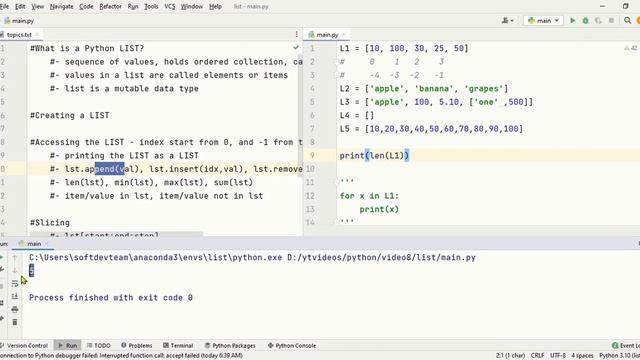The width and height of the screenshot is (640, 360).
Task: Click the L4 = [] line in main.py
Action: pos(357,116)
